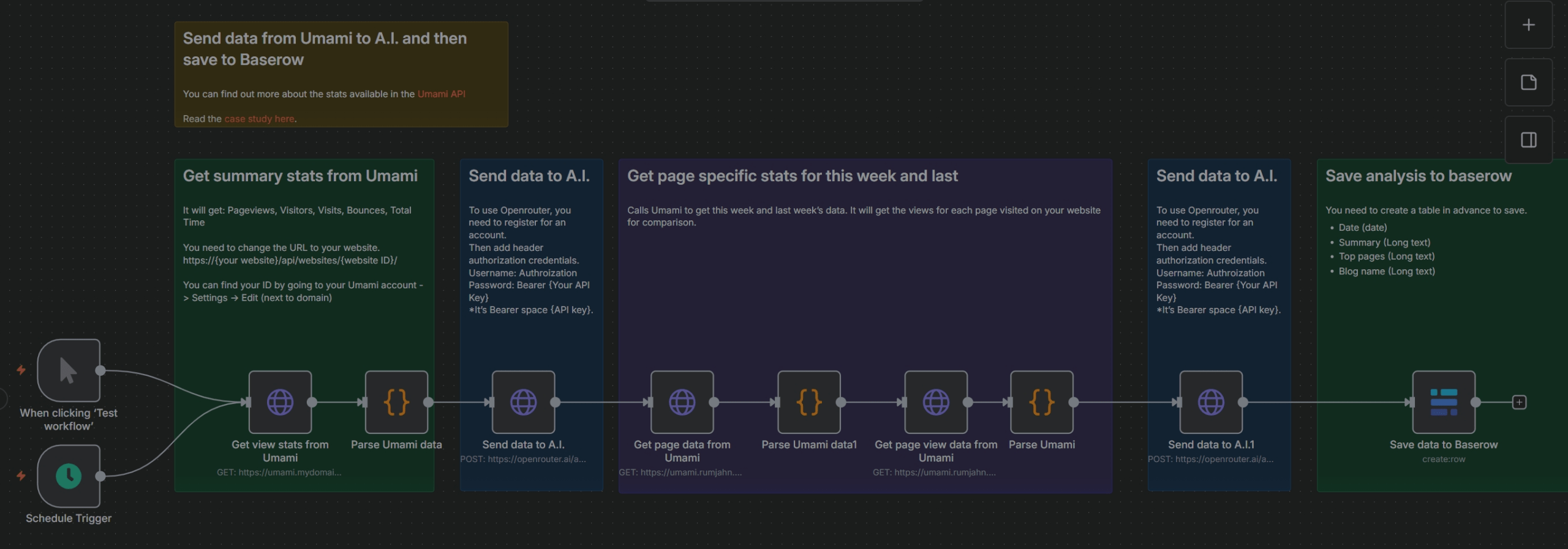Click the 'Save analysis to baserow' heading

(x=1418, y=176)
